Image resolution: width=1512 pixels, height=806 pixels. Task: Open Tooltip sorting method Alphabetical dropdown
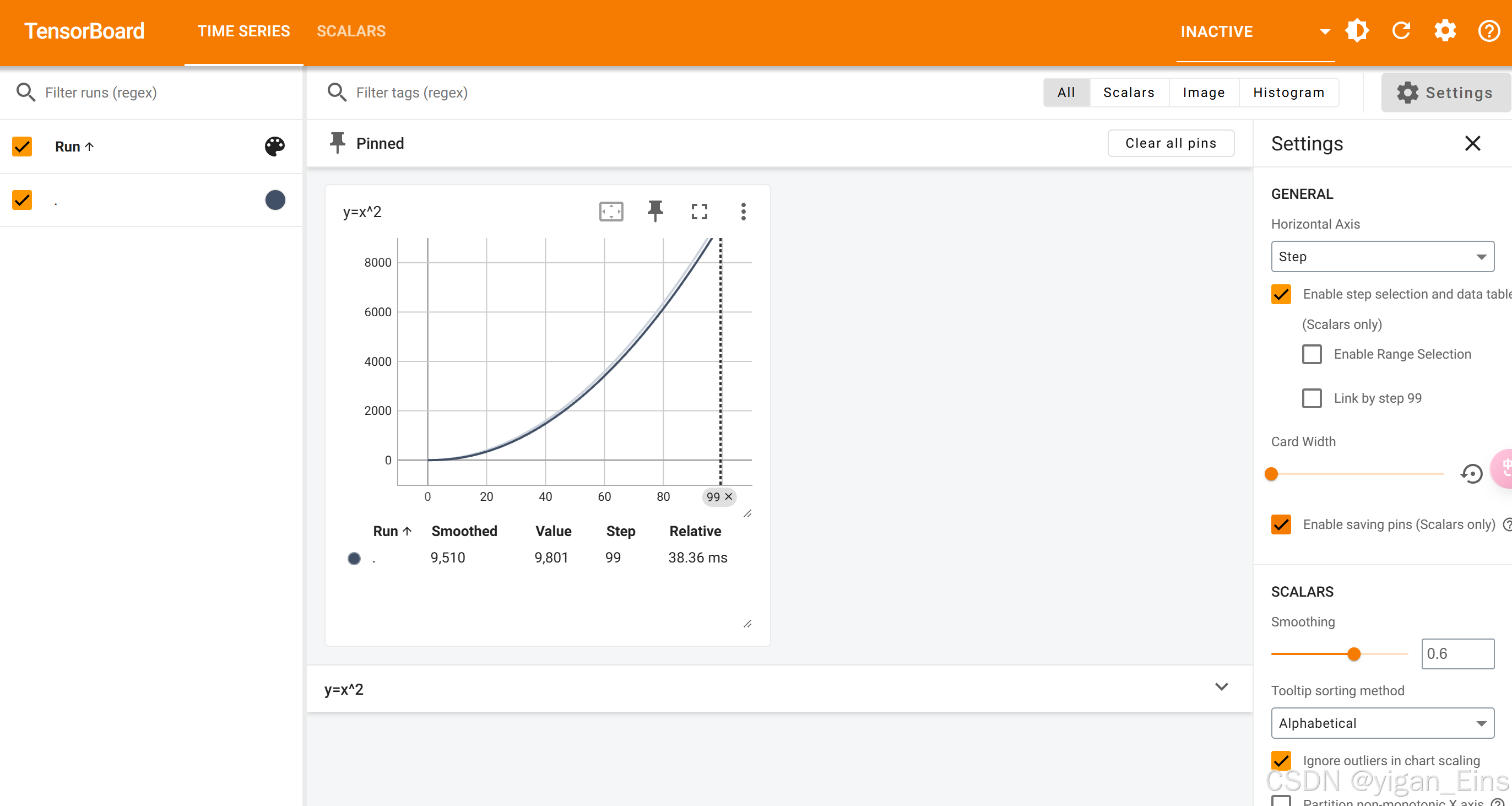1383,723
